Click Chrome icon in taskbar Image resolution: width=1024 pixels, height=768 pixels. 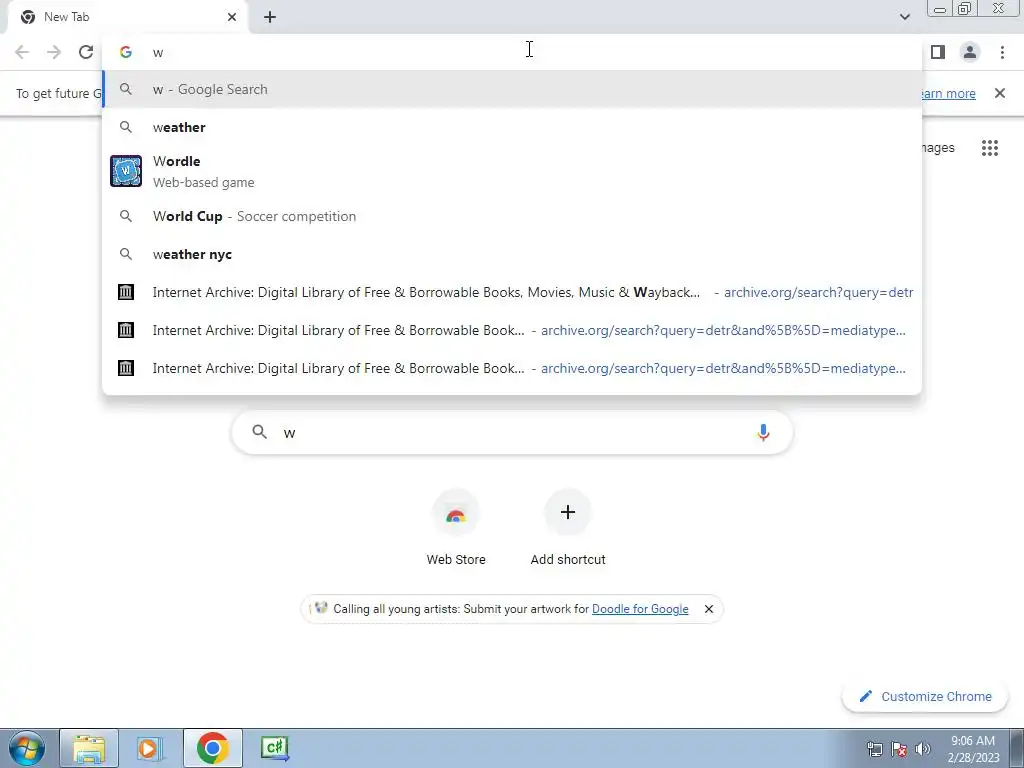(212, 748)
